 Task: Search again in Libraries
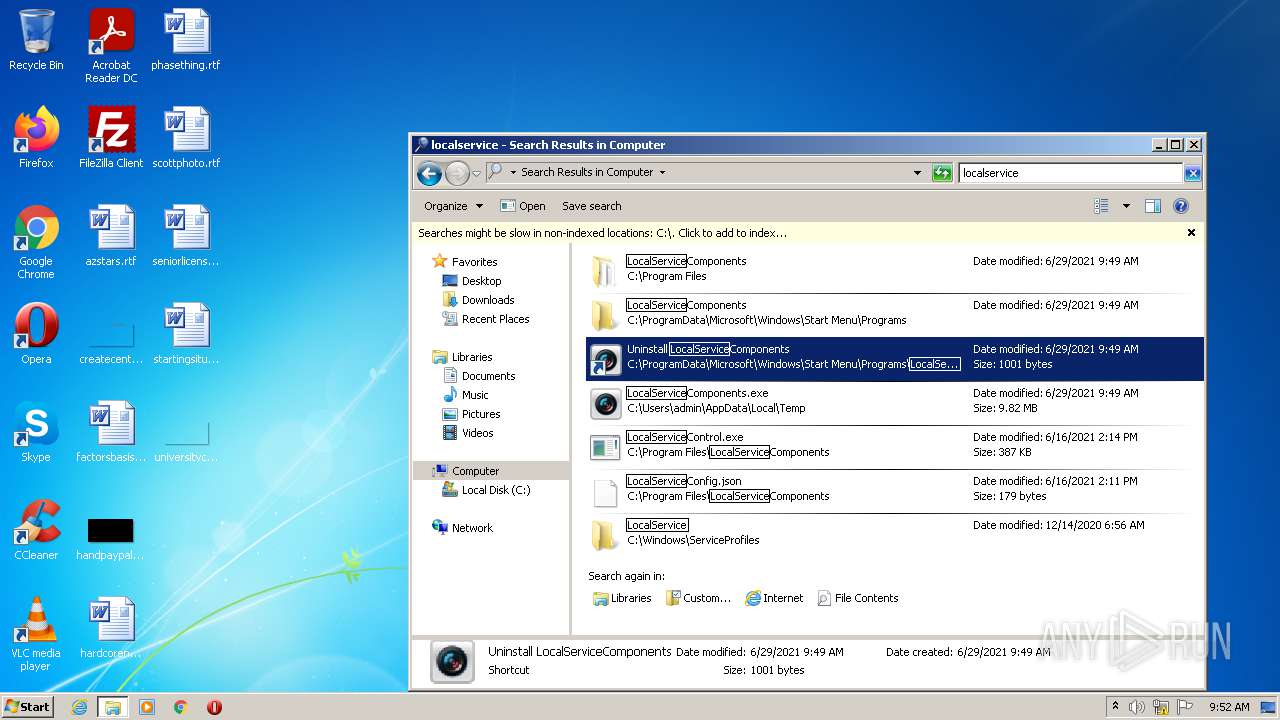tap(622, 598)
